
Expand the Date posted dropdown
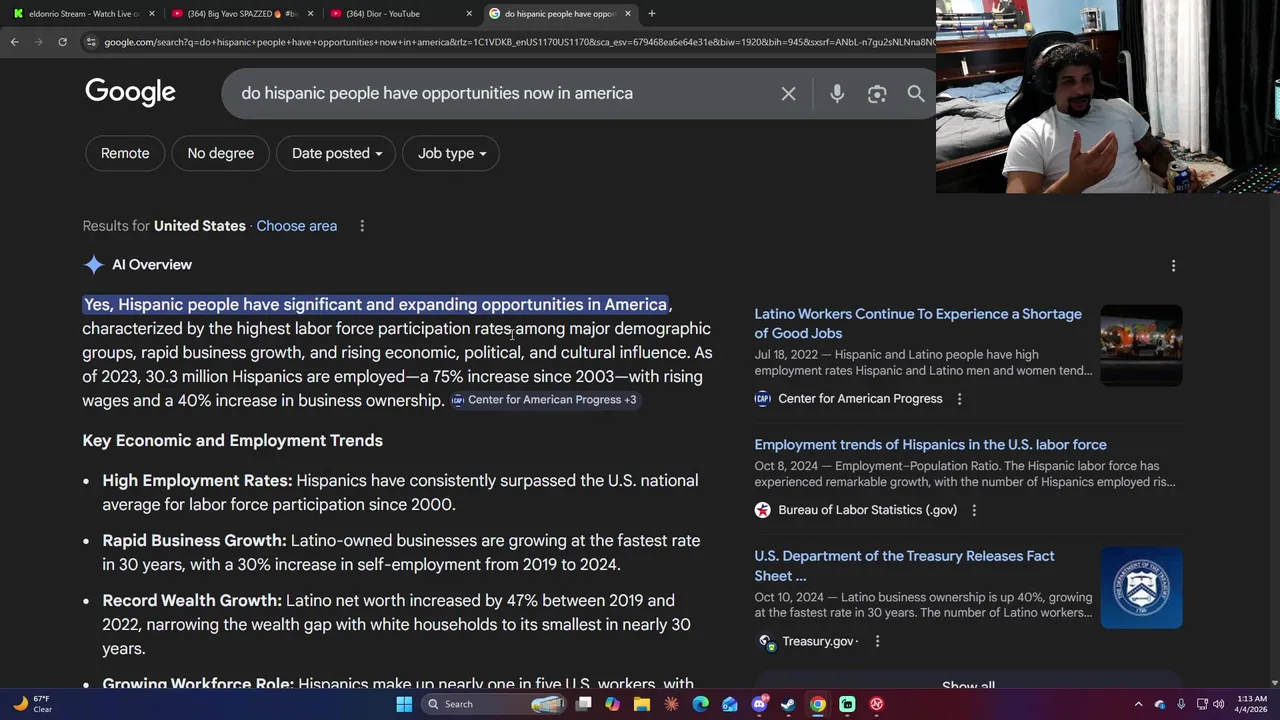(x=337, y=153)
